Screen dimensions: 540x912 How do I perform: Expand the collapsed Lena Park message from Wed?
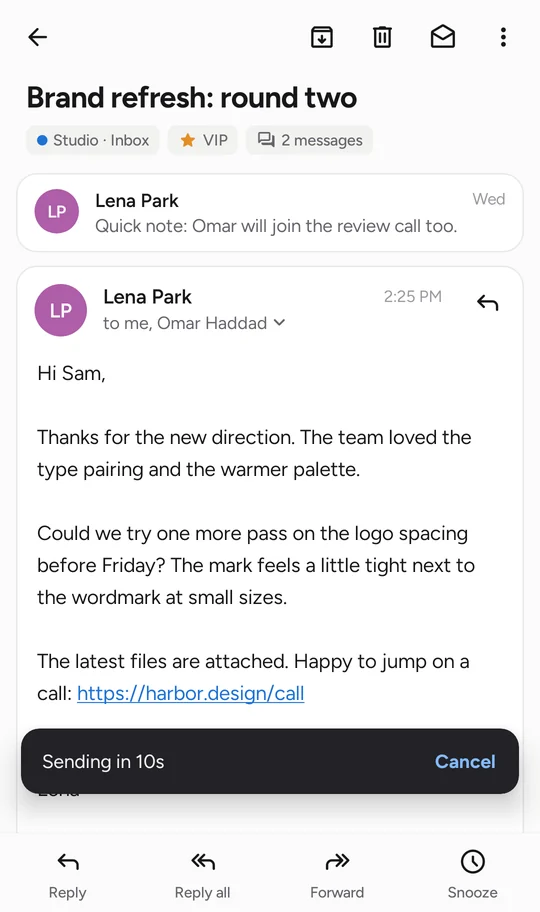[270, 213]
